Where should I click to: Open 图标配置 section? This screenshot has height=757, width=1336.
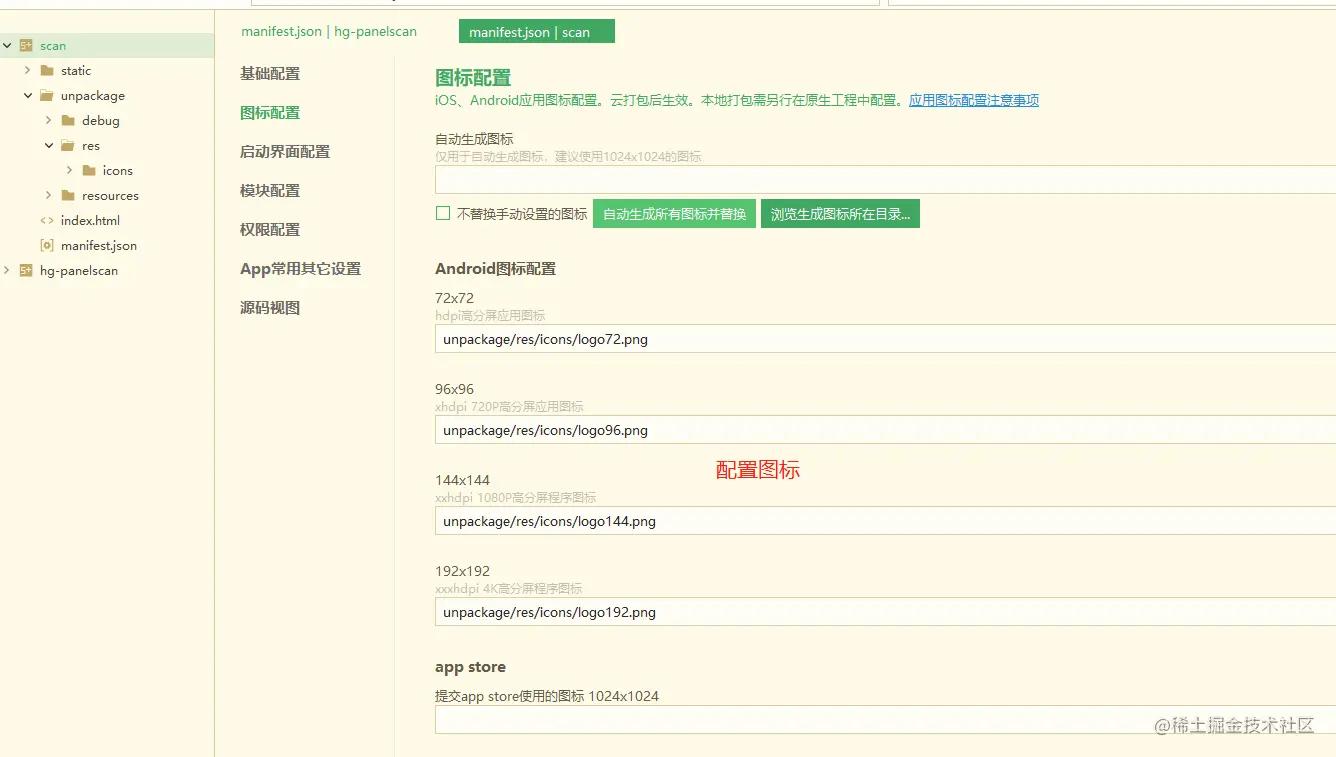(x=270, y=113)
